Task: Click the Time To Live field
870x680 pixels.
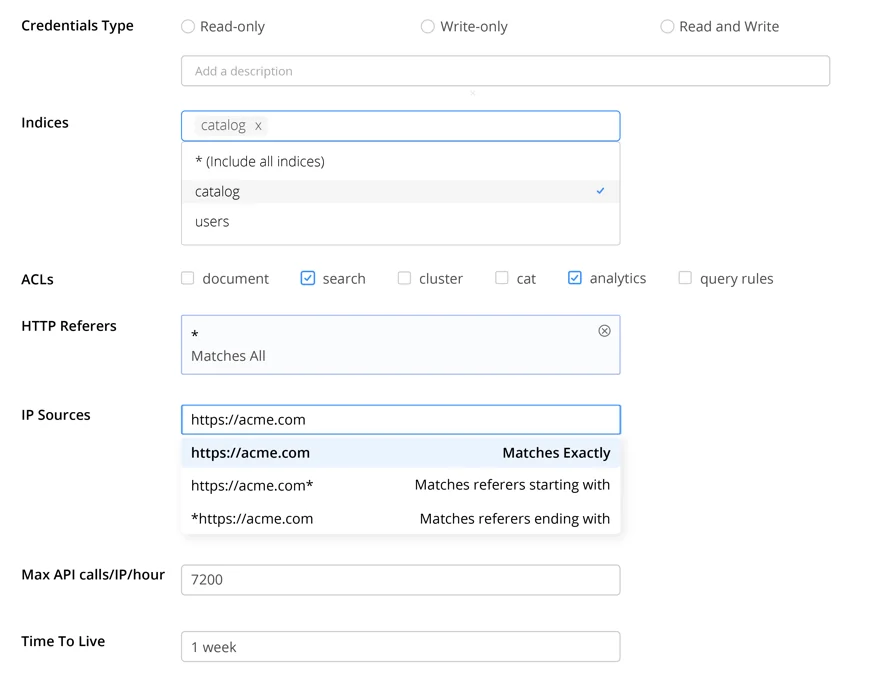Action: [400, 646]
